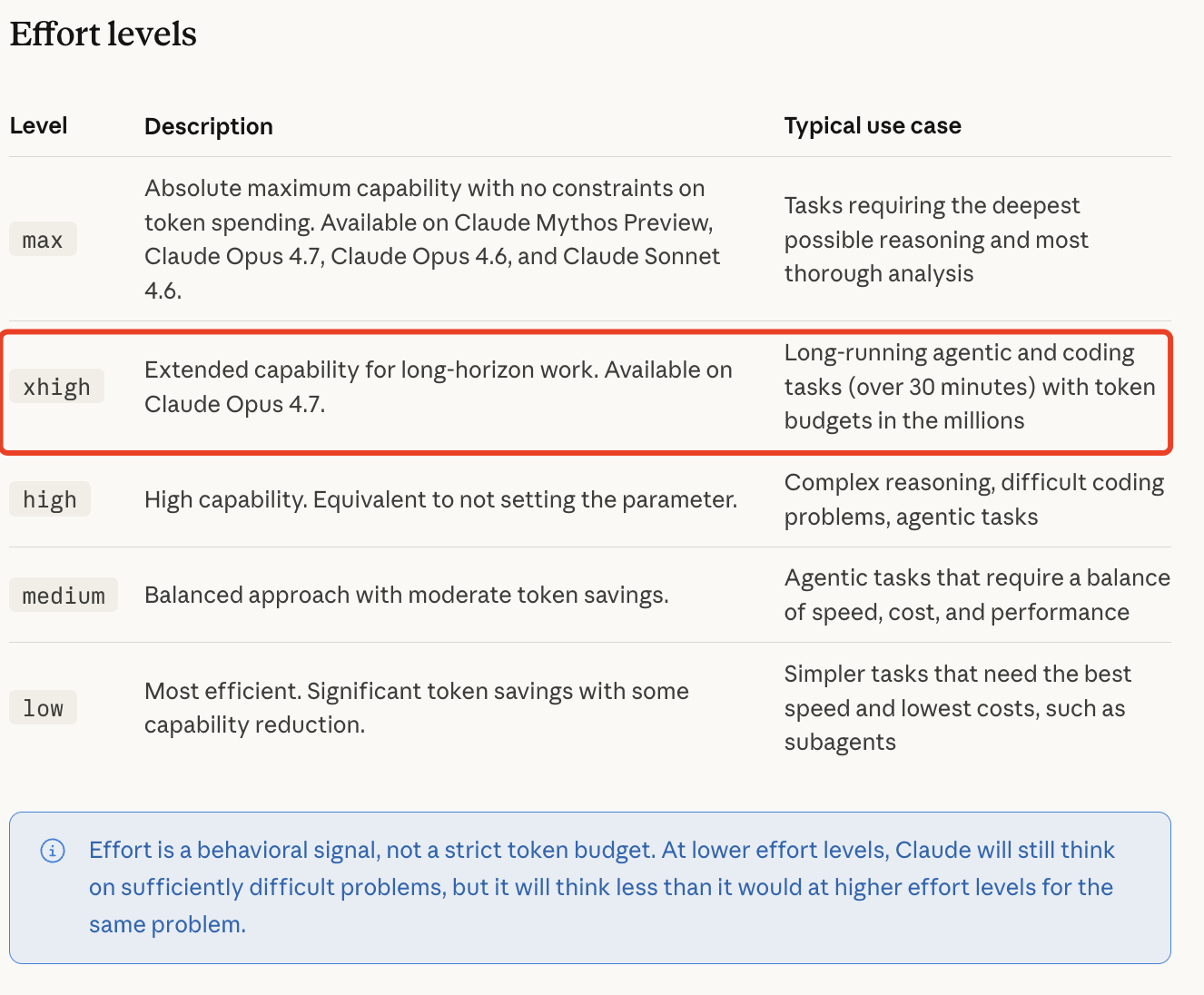
Task: Click the "Description" column header
Action: click(x=209, y=126)
